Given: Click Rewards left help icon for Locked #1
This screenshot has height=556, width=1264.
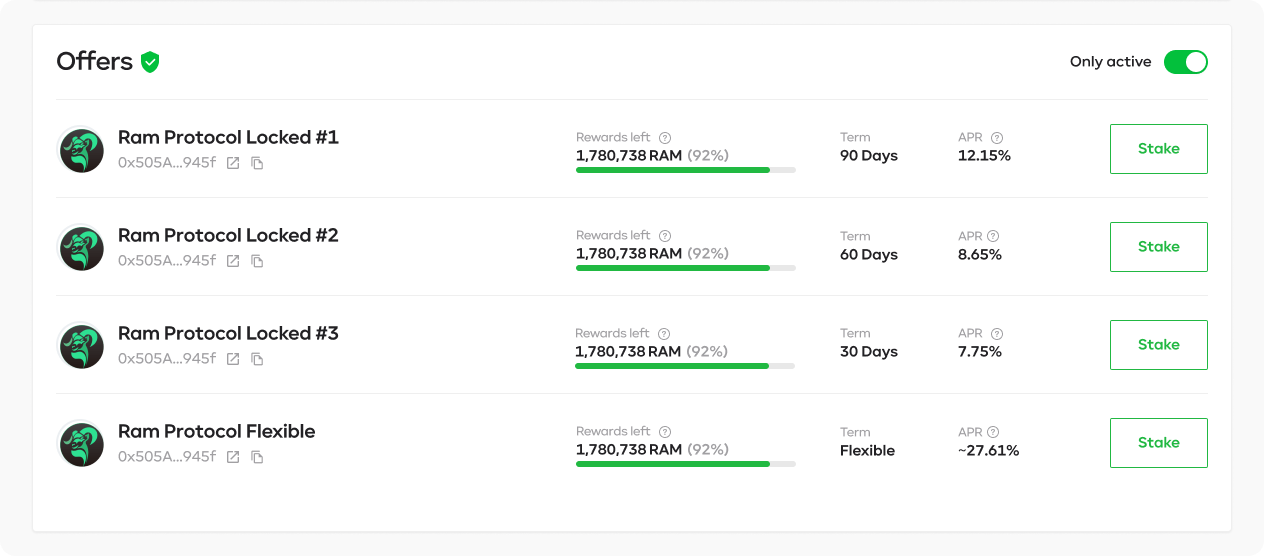Looking at the screenshot, I should 665,138.
